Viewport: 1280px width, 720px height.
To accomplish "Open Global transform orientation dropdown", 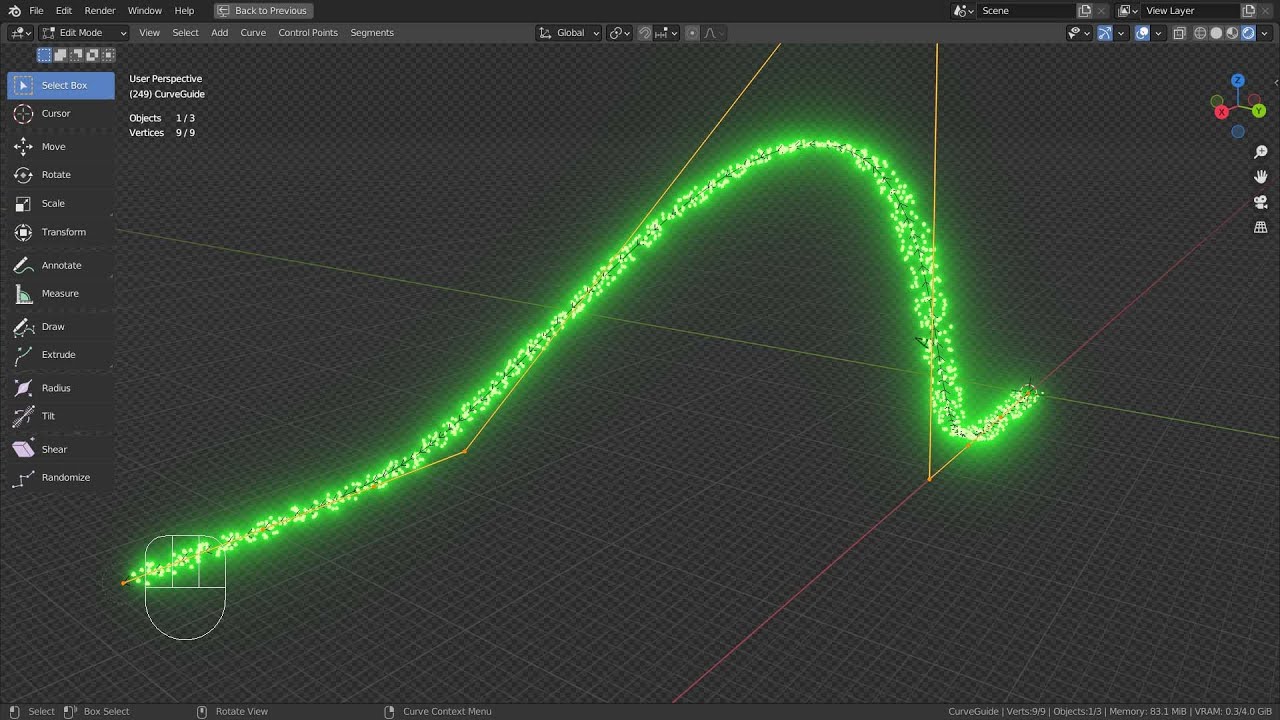I will tap(569, 33).
